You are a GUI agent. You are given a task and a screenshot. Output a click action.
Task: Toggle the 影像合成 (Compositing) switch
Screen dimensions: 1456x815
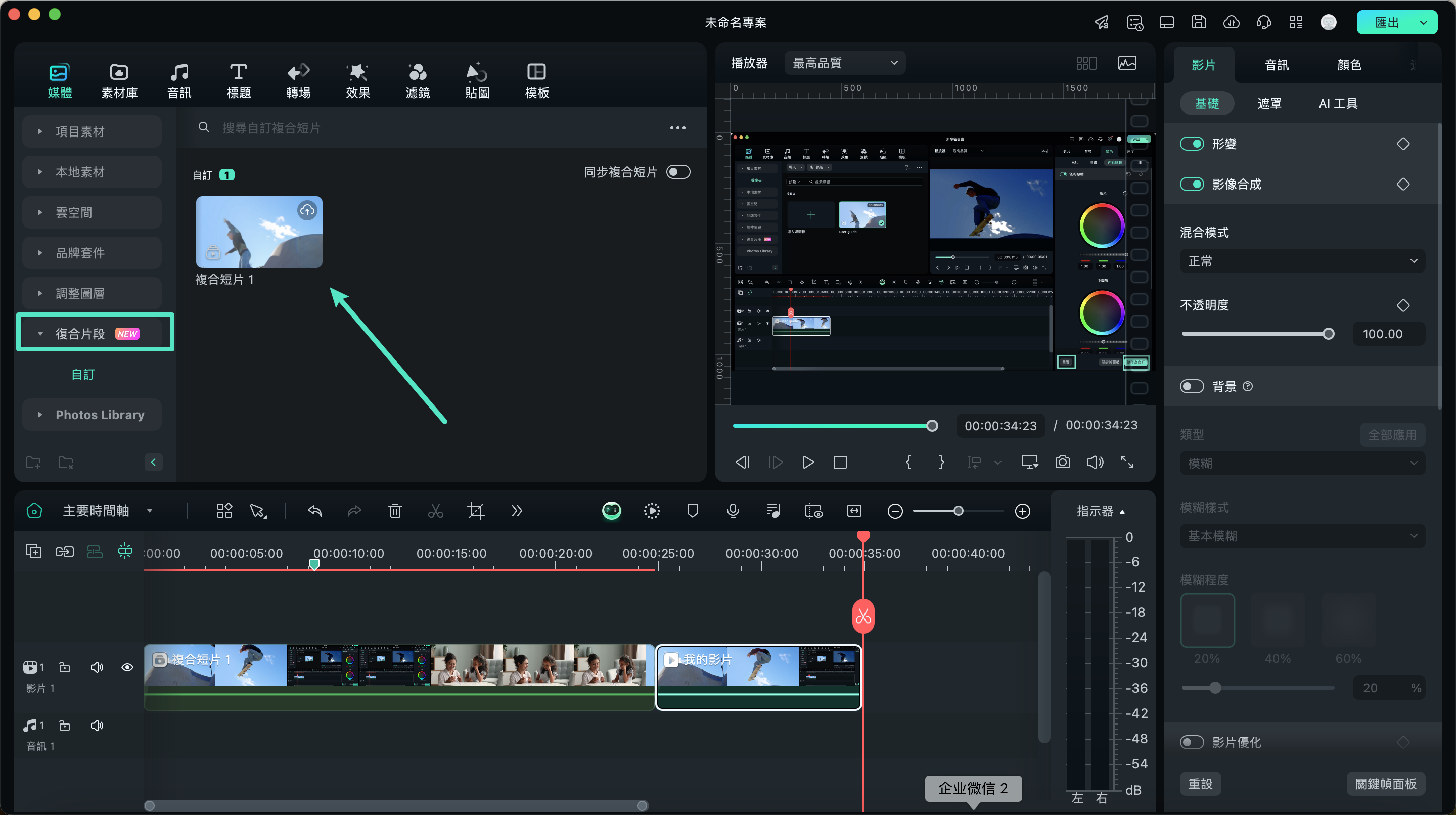1192,184
